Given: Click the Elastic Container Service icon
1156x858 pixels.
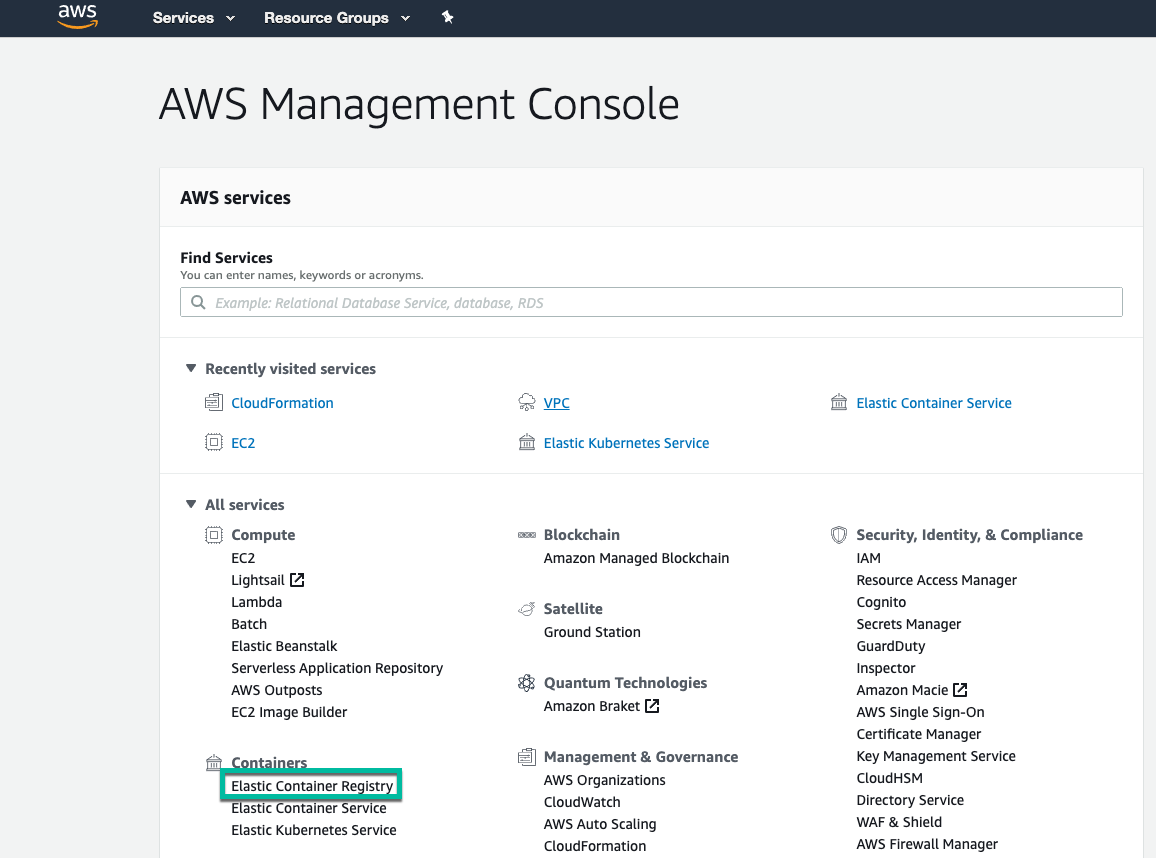Looking at the screenshot, I should pos(839,402).
